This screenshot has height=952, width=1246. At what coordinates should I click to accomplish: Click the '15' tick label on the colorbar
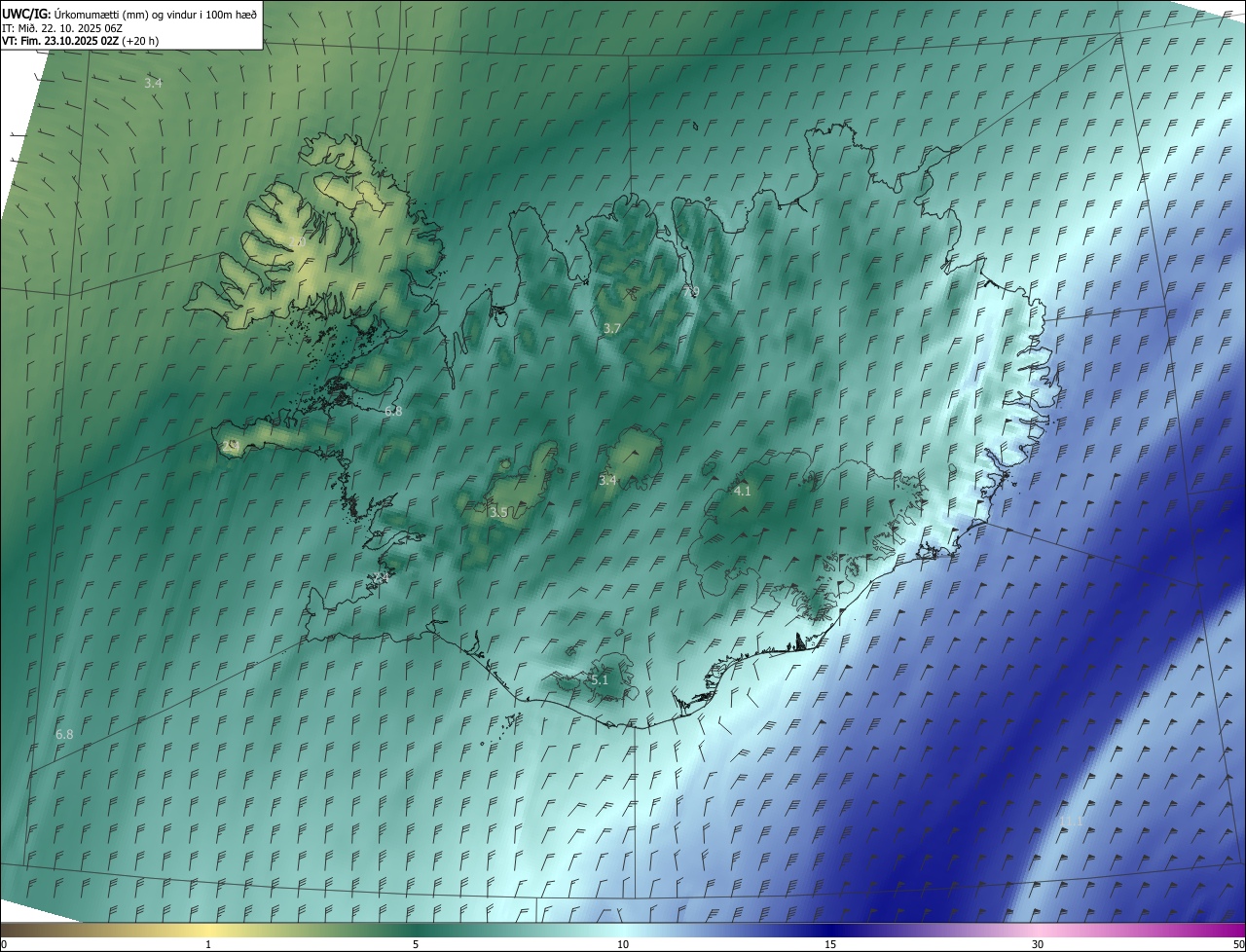(x=830, y=944)
